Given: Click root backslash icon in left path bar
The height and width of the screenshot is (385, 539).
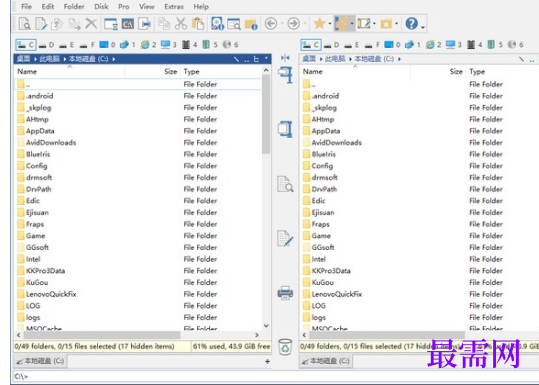Looking at the screenshot, I should [236, 59].
